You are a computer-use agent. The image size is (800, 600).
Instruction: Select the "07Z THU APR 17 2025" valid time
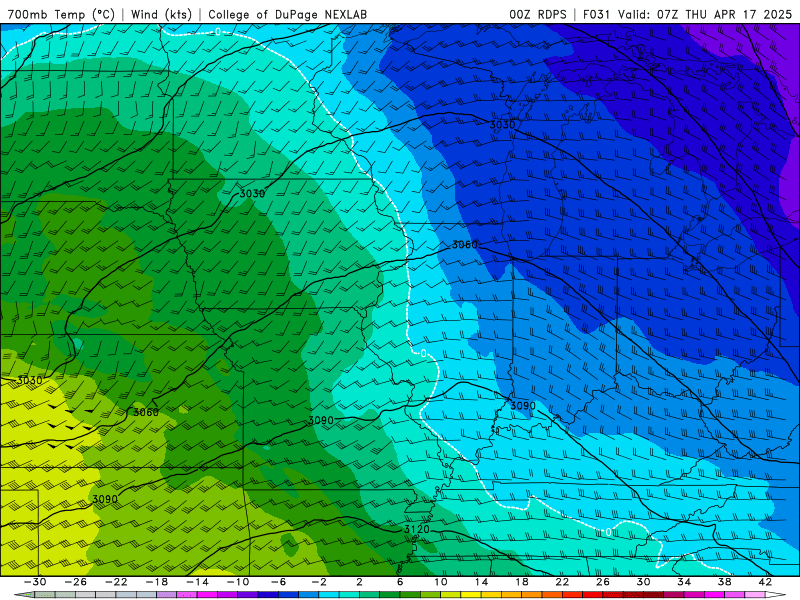pos(724,14)
